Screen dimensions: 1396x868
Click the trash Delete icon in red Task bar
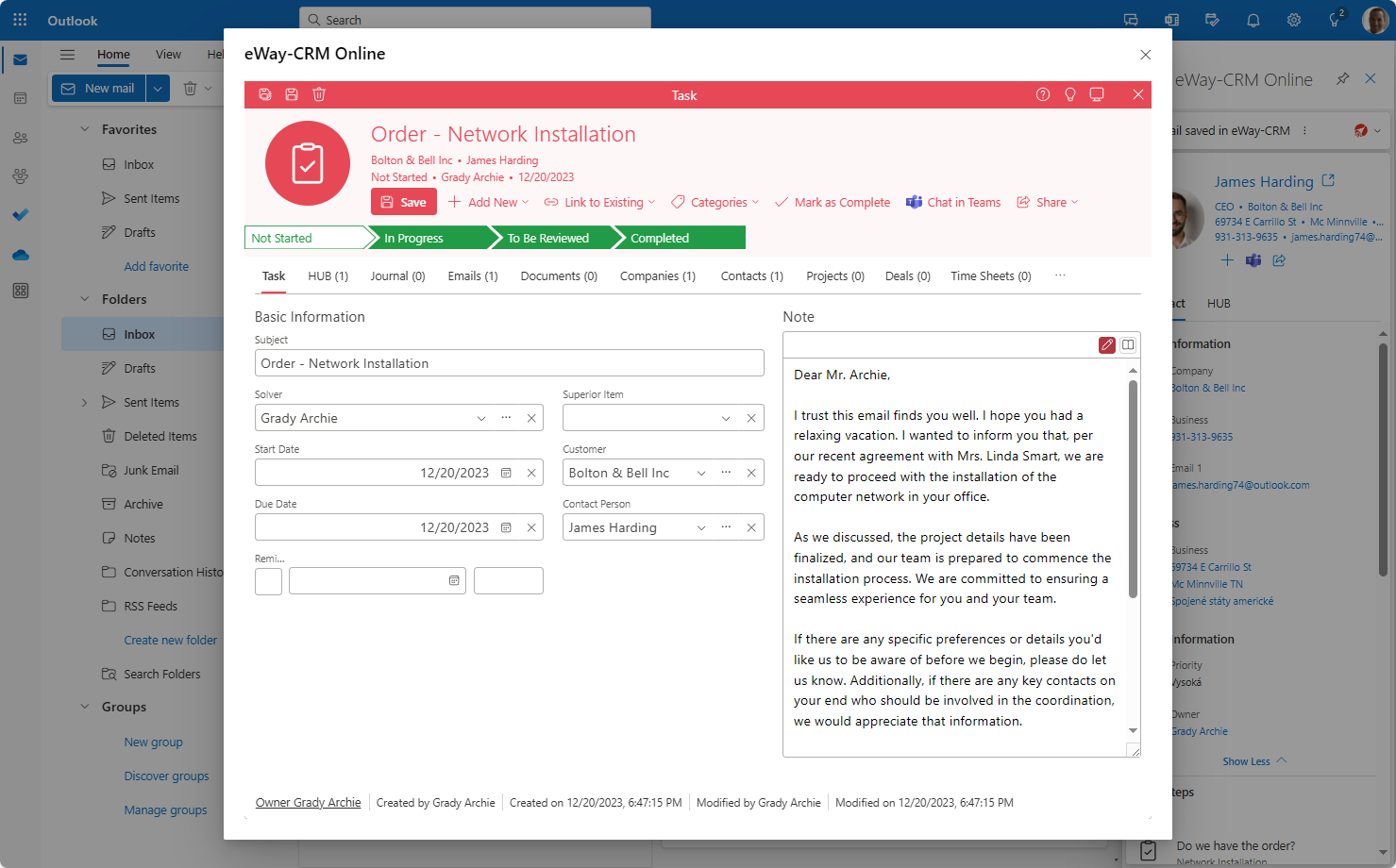coord(319,94)
